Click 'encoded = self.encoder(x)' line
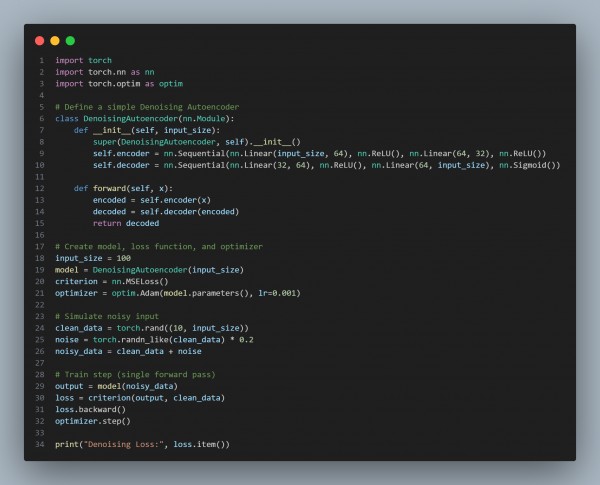 click(152, 200)
